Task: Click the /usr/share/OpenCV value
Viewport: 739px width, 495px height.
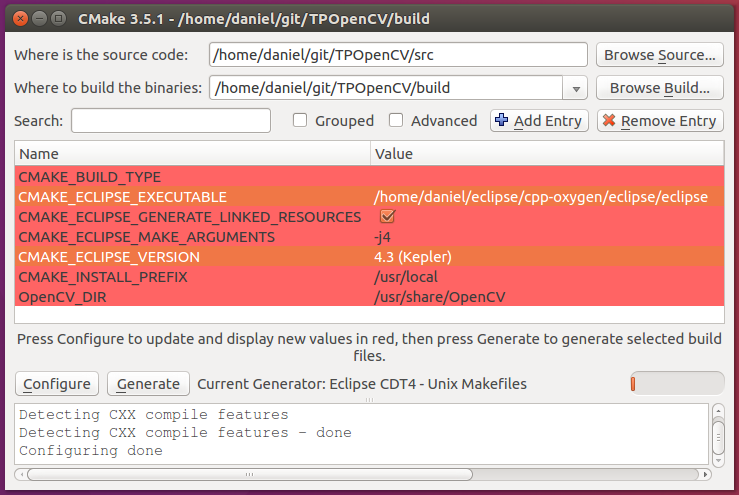Action: (439, 297)
